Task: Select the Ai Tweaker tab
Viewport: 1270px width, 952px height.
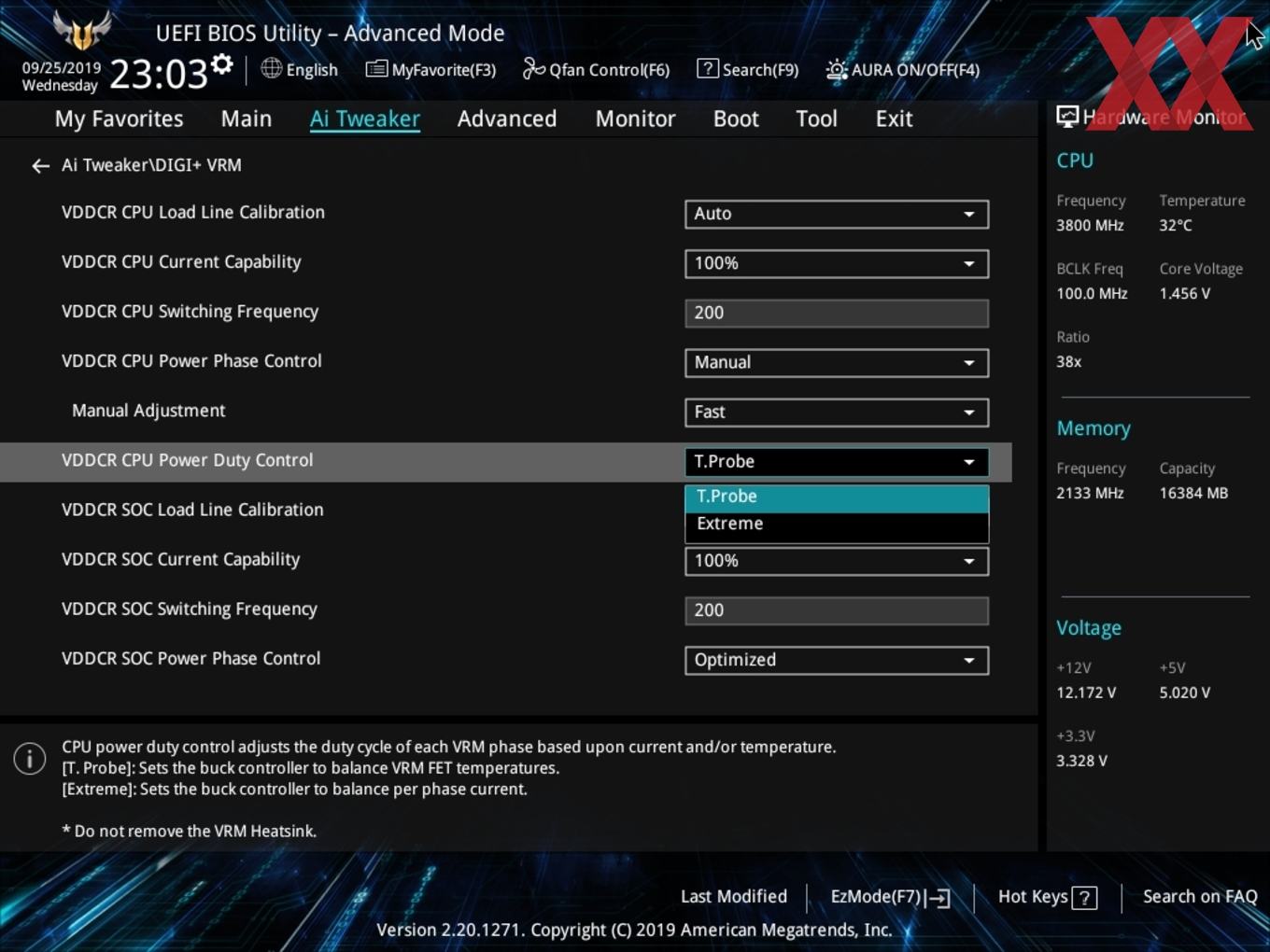Action: pos(365,119)
